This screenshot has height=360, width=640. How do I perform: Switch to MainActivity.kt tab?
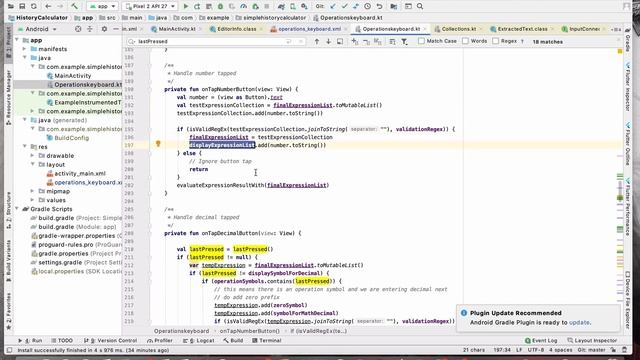(177, 29)
